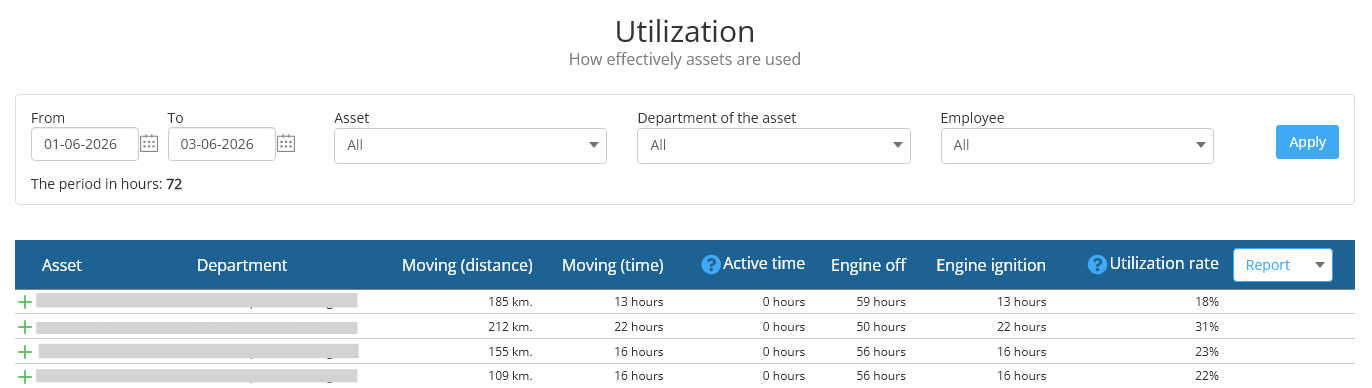Open the Report dropdown button
This screenshot has width=1372, height=388.
tap(1283, 265)
